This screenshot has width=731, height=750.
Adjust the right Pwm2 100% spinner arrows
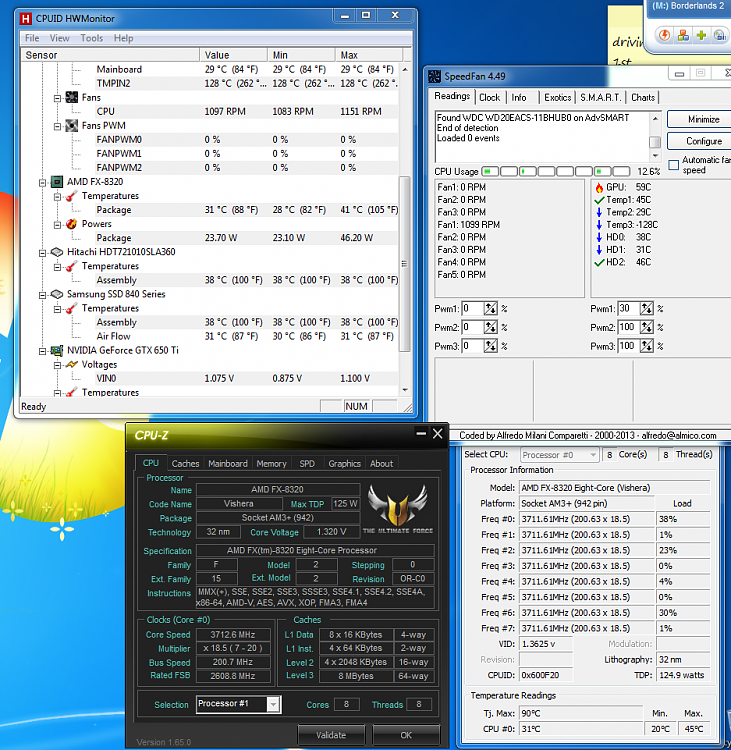[647, 328]
